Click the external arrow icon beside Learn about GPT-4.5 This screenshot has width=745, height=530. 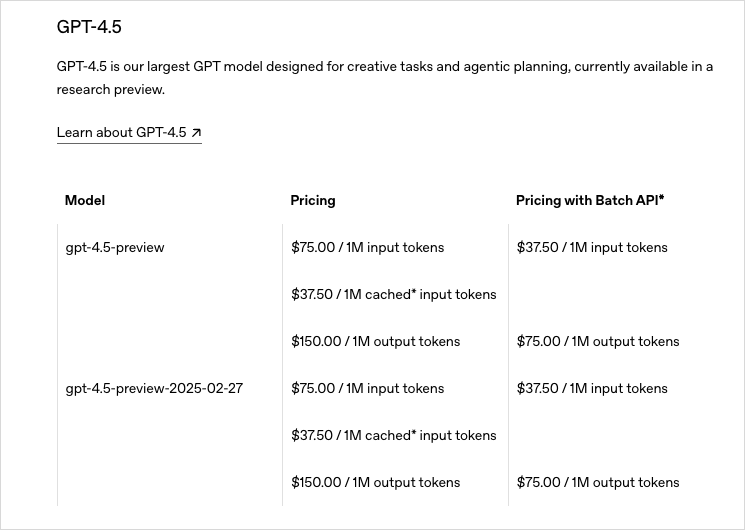coord(196,133)
